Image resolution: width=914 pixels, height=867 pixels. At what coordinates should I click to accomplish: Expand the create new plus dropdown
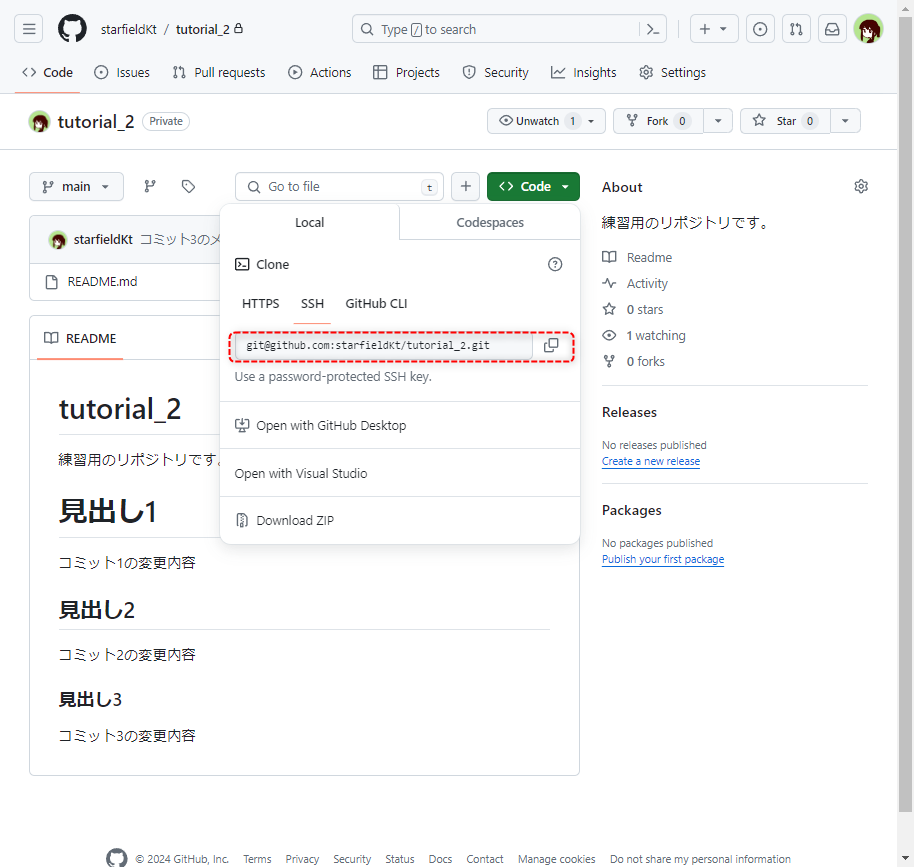[713, 29]
